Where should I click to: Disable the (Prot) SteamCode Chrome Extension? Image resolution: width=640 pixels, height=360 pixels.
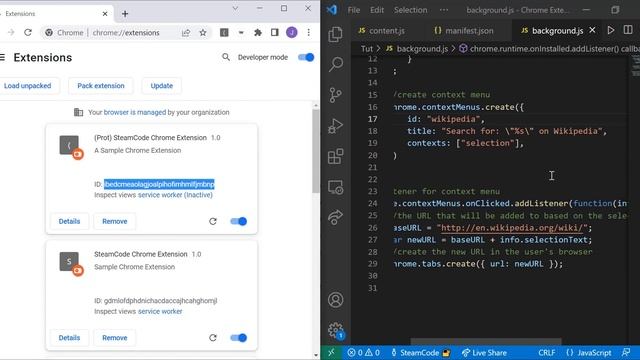point(238,221)
